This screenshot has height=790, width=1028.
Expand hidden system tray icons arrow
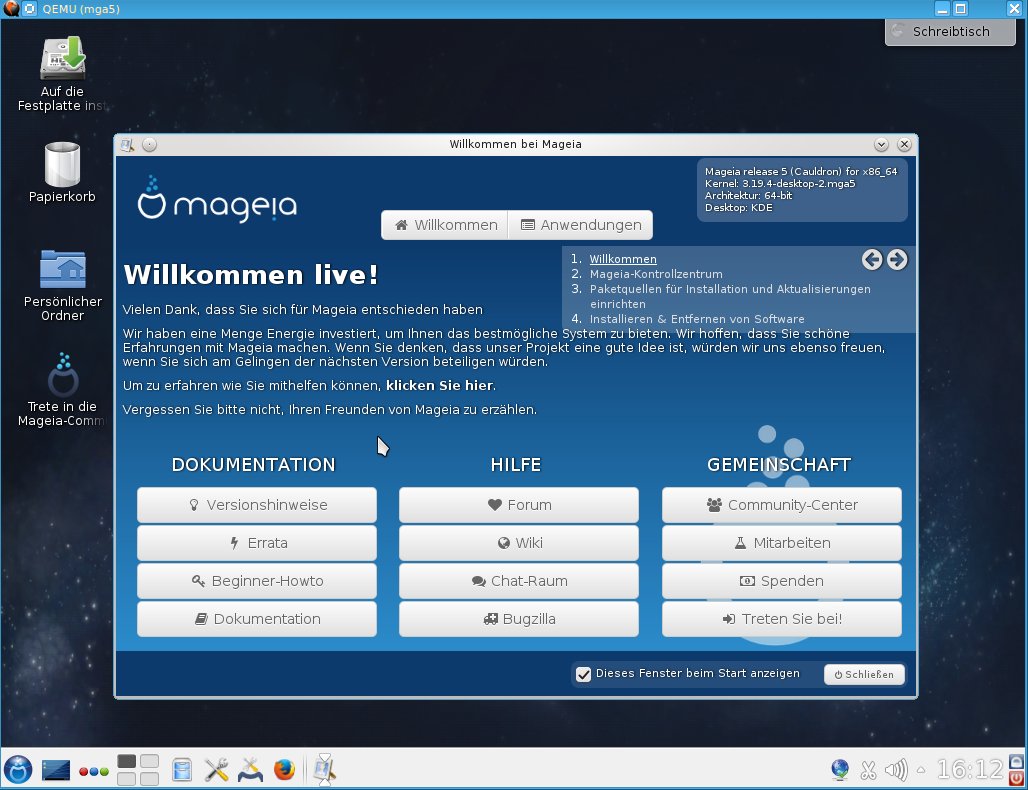(x=921, y=769)
